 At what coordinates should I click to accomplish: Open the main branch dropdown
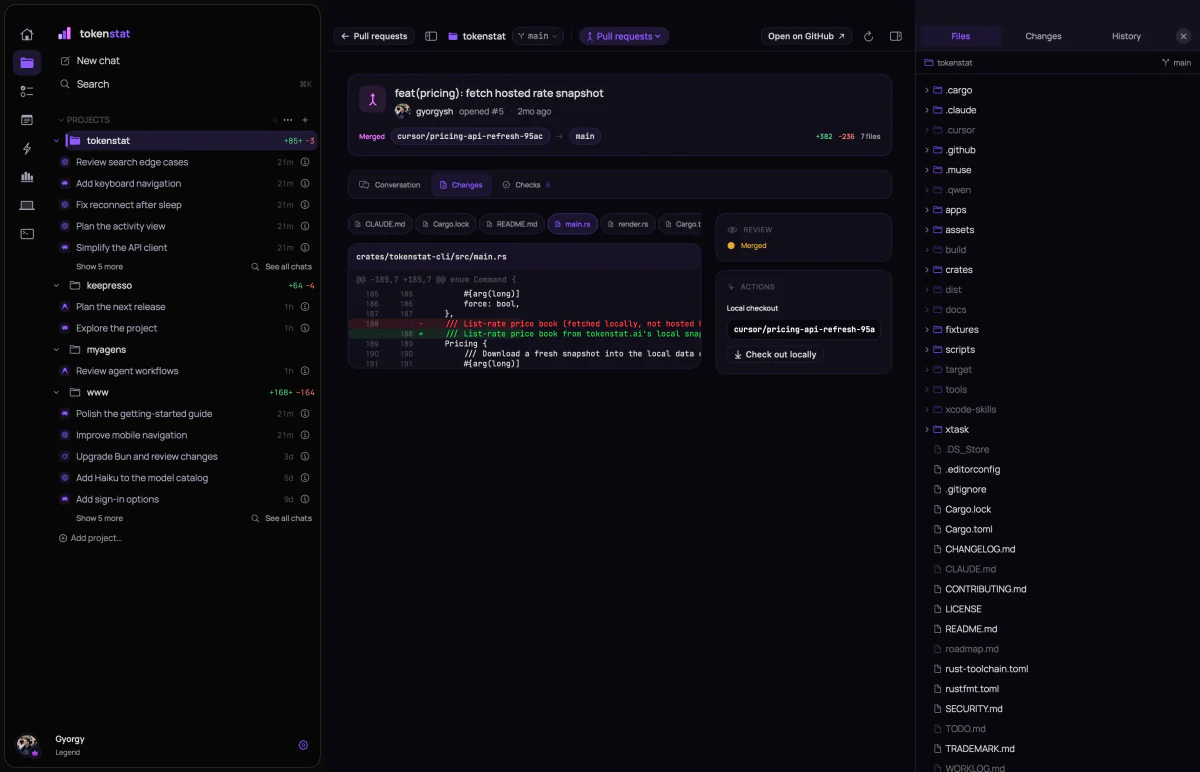coord(538,36)
